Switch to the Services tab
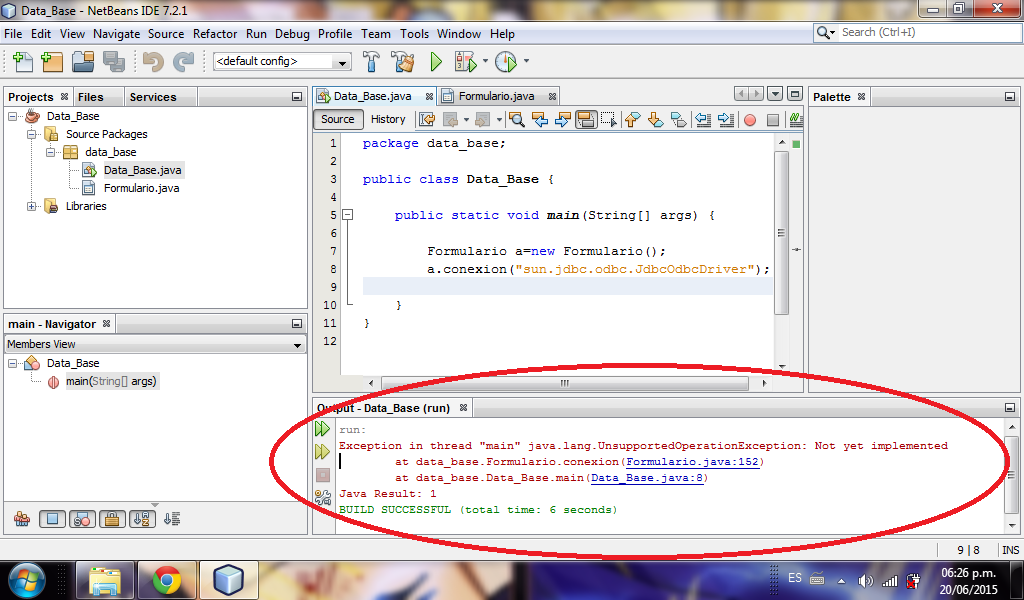The image size is (1024, 600). (153, 97)
